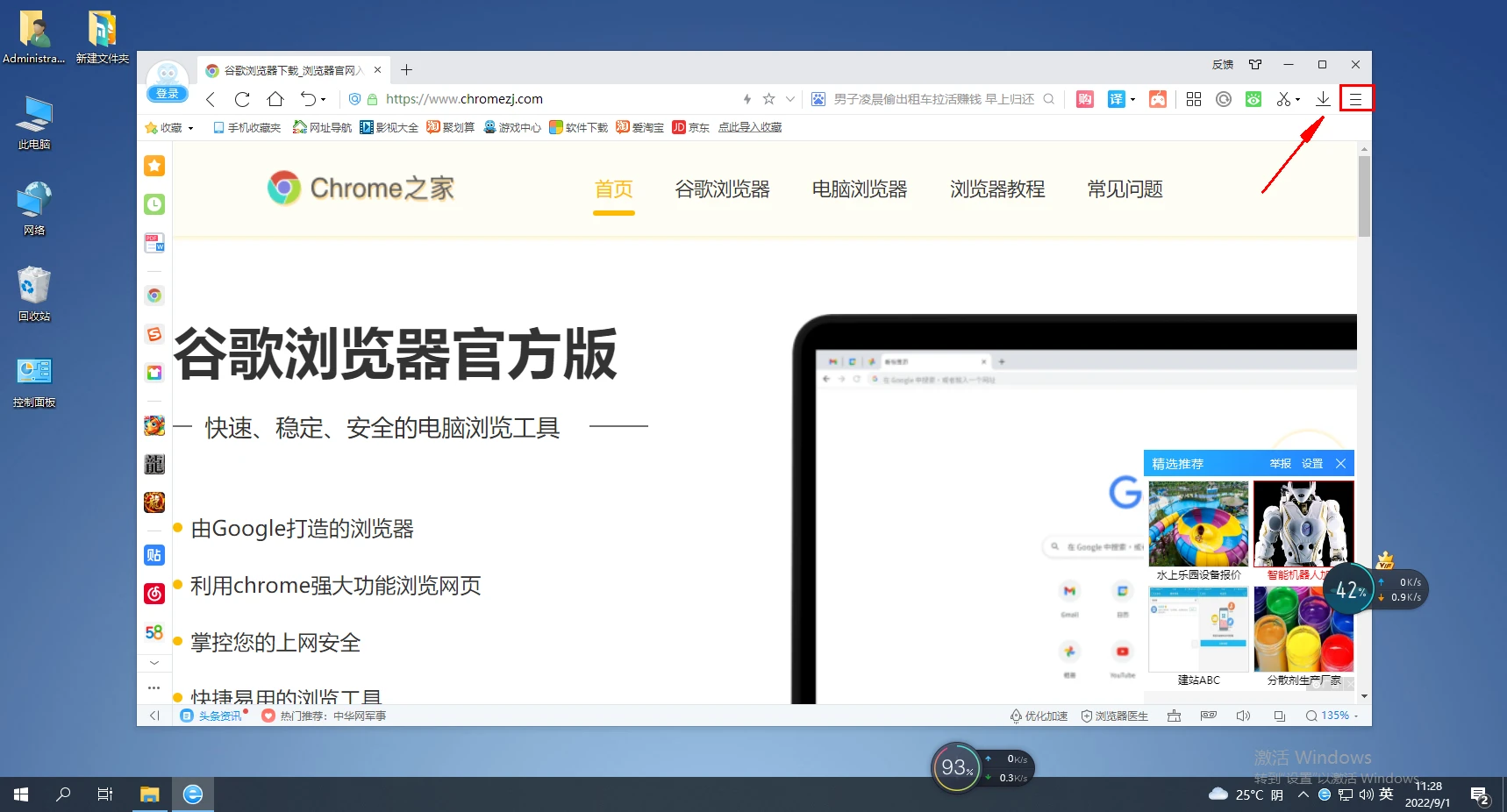Screen dimensions: 1507x812
Task: Select the 电脑浏览器 navigation tab
Action: (860, 189)
